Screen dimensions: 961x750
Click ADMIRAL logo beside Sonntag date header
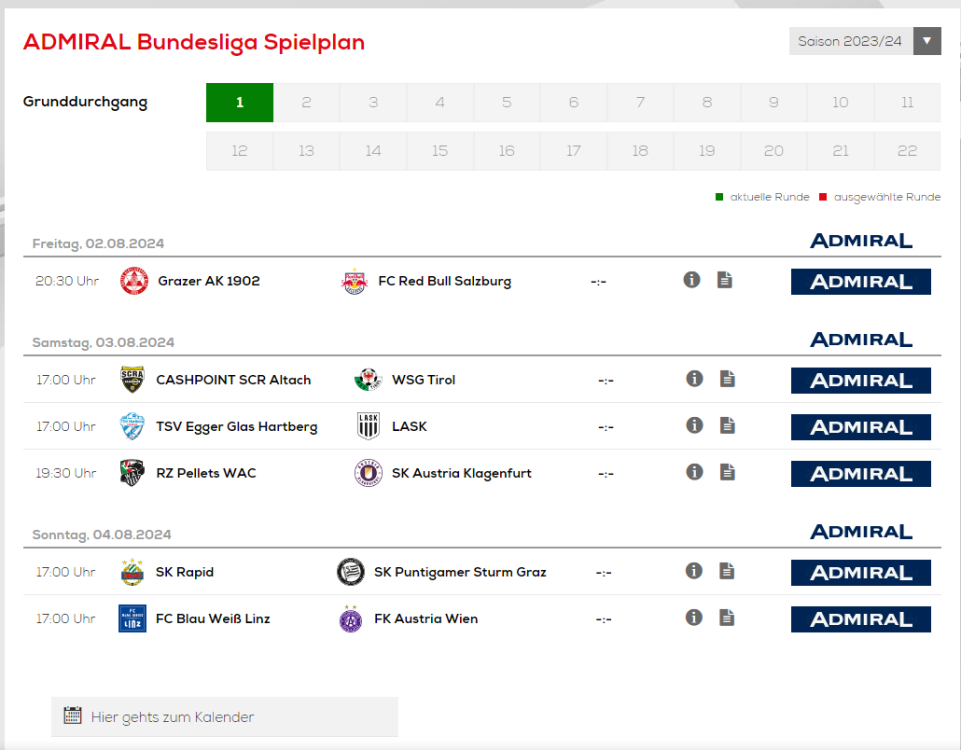pyautogui.click(x=860, y=532)
